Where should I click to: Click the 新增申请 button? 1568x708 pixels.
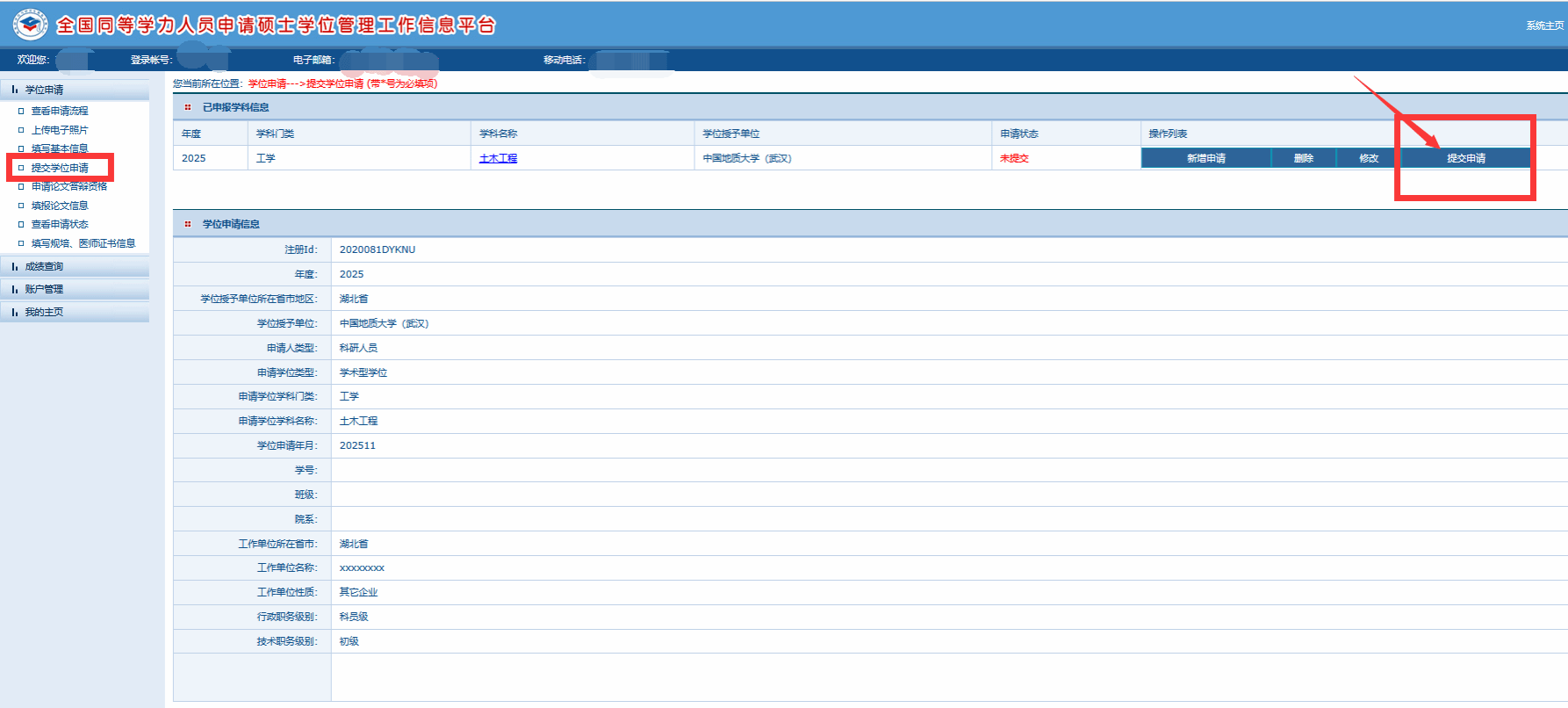pyautogui.click(x=1205, y=158)
